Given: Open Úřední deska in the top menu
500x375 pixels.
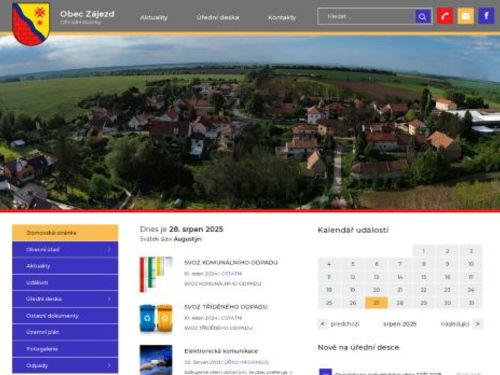Looking at the screenshot, I should click(x=218, y=17).
